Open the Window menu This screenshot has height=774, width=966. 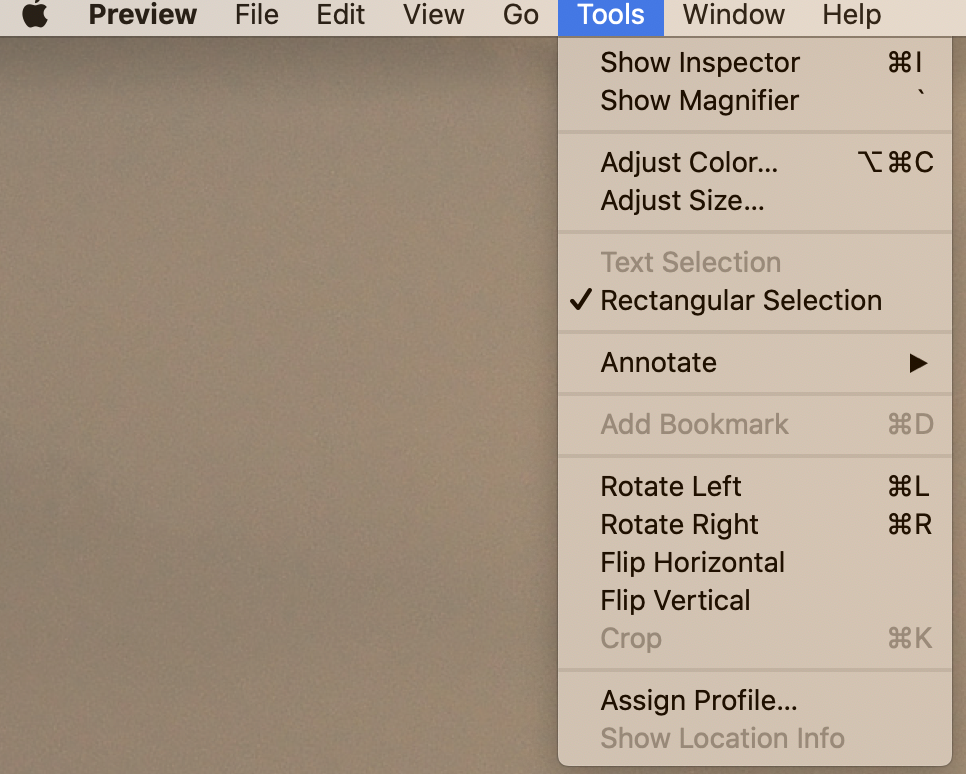coord(733,16)
